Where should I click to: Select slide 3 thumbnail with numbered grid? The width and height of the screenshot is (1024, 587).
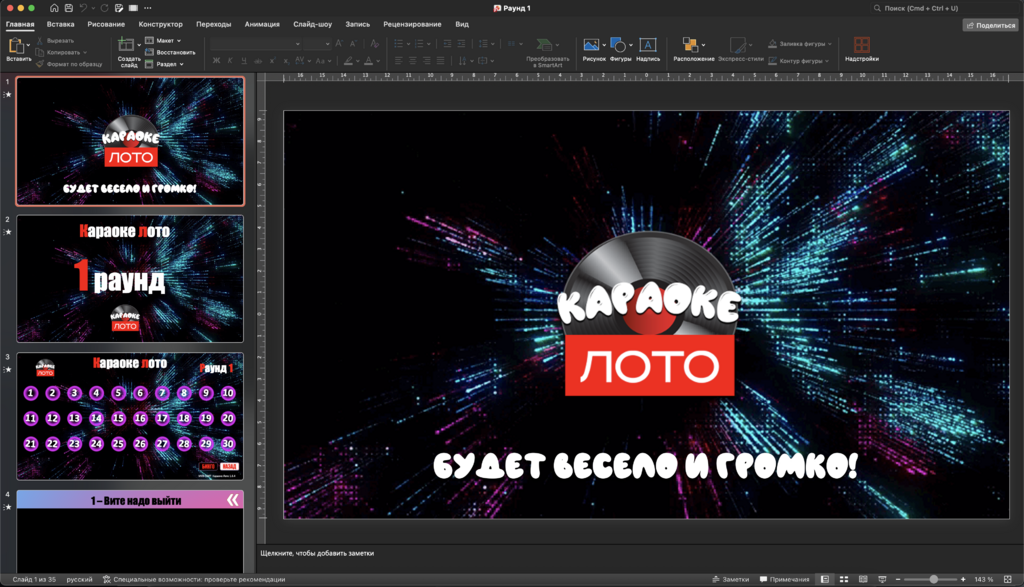(130, 416)
